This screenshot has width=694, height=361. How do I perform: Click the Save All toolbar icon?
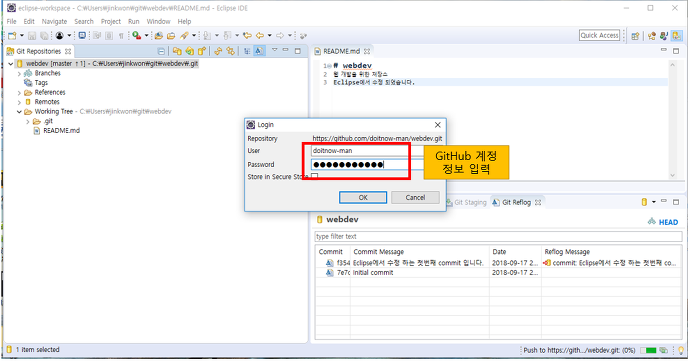point(44,36)
